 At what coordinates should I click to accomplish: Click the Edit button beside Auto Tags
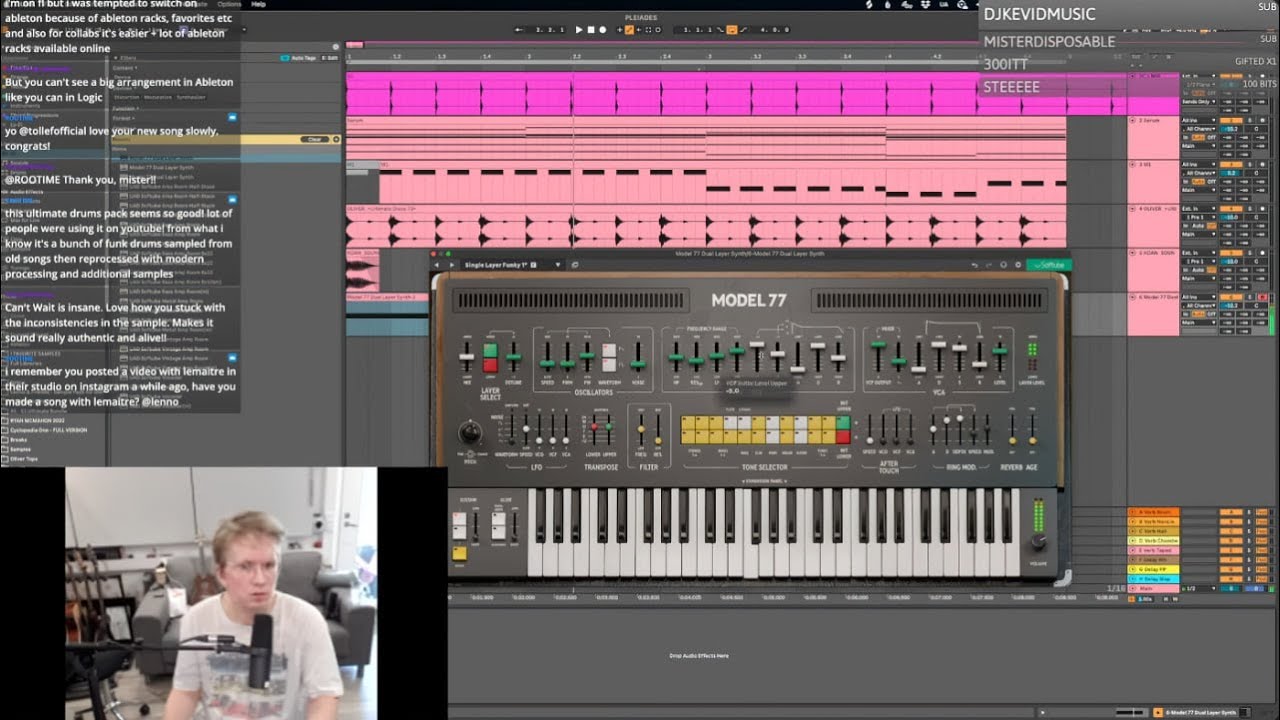329,58
